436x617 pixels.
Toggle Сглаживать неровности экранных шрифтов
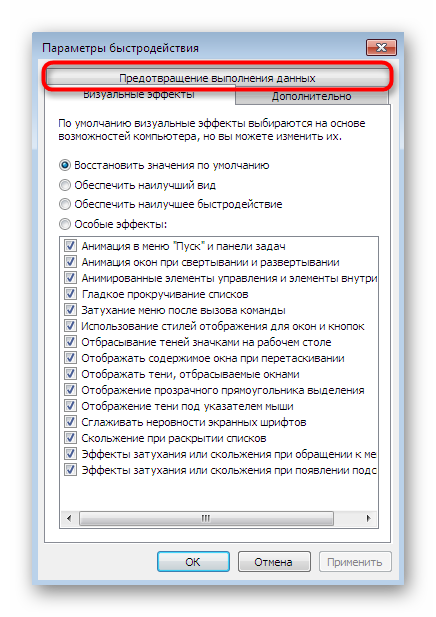tap(70, 421)
